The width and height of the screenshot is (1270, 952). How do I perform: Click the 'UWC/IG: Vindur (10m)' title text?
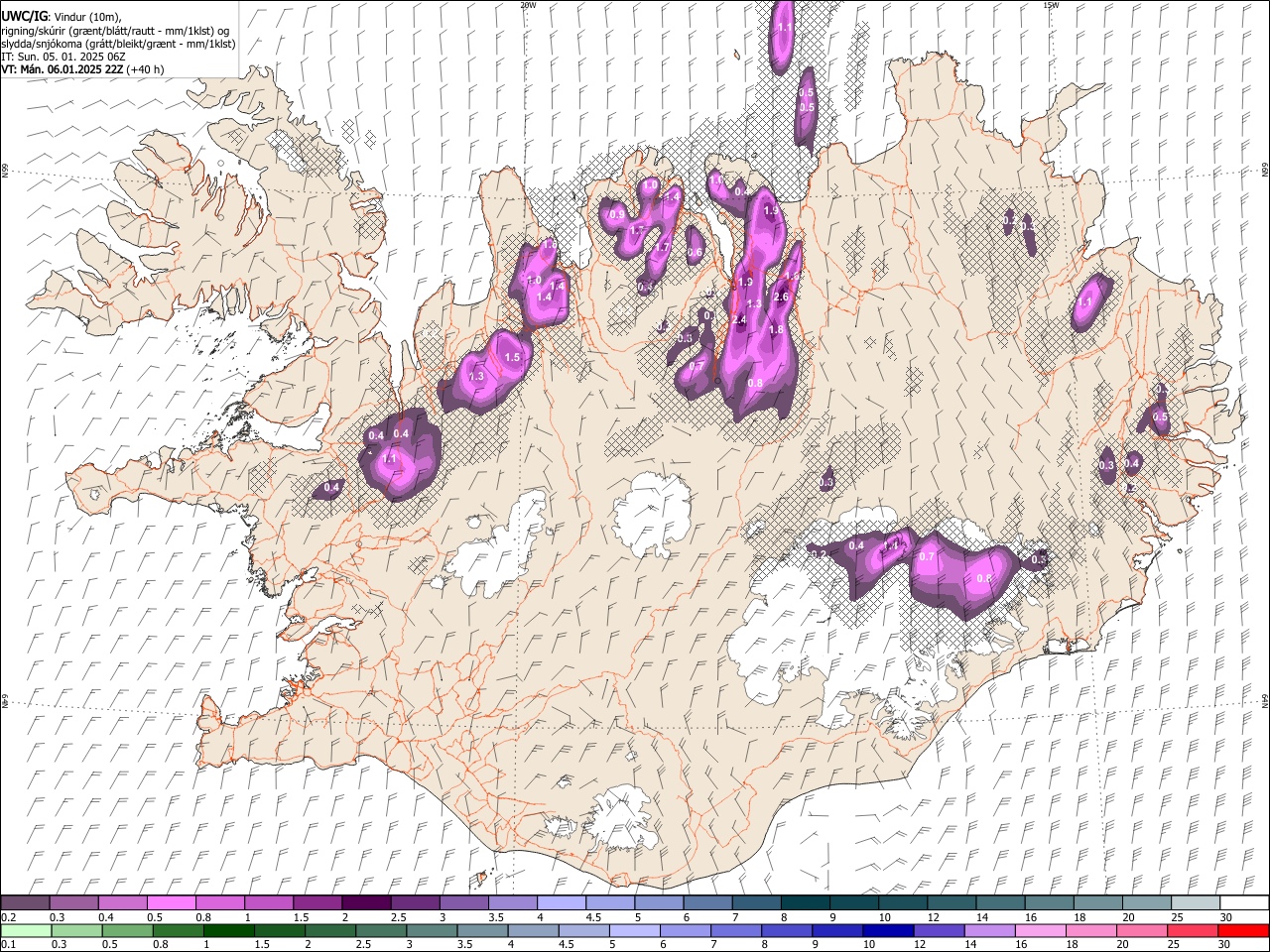tap(61, 17)
